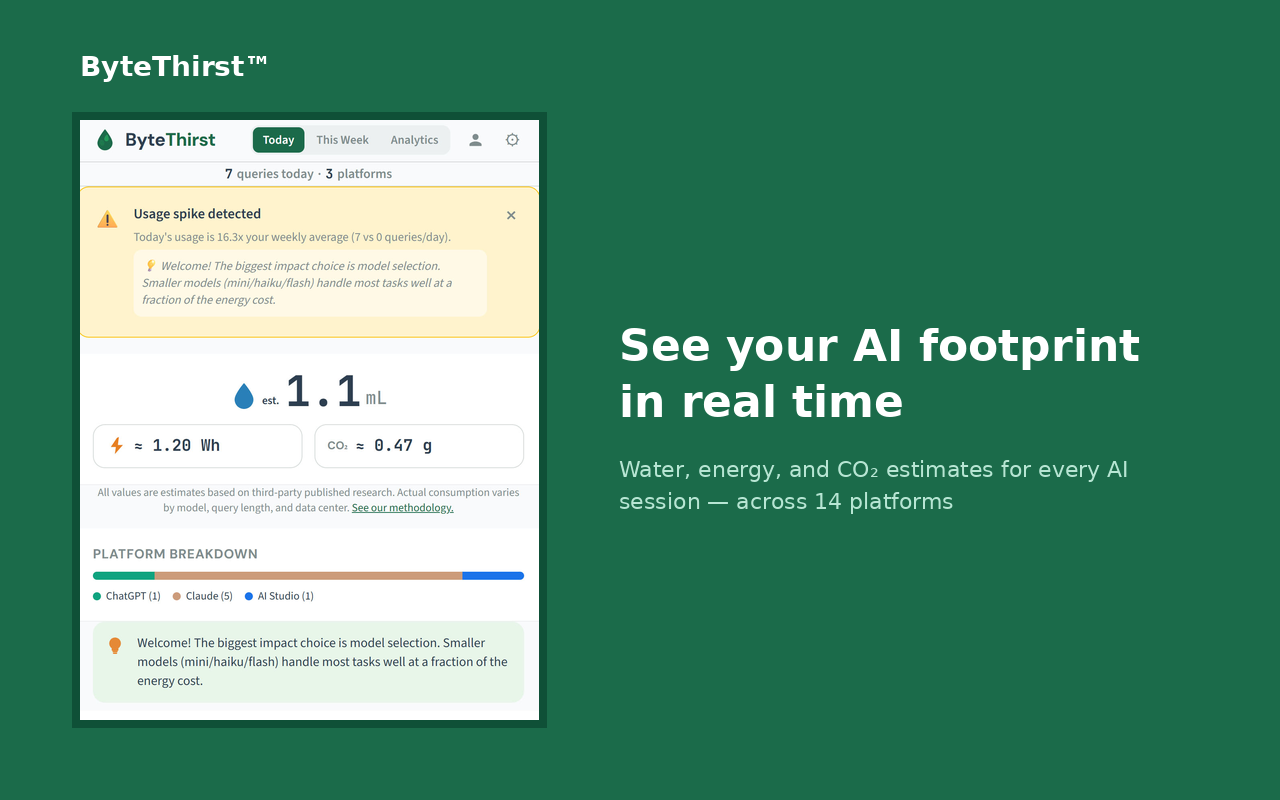Screen dimensions: 1280x800
Task: Click the 'Today's usage is 16.3x' alert text
Action: tap(292, 237)
